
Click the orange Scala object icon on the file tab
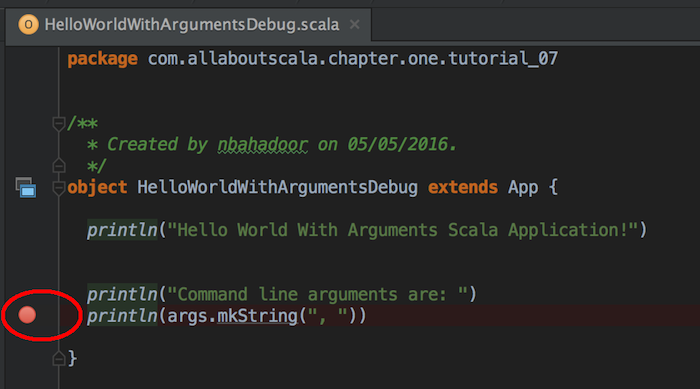tap(28, 25)
